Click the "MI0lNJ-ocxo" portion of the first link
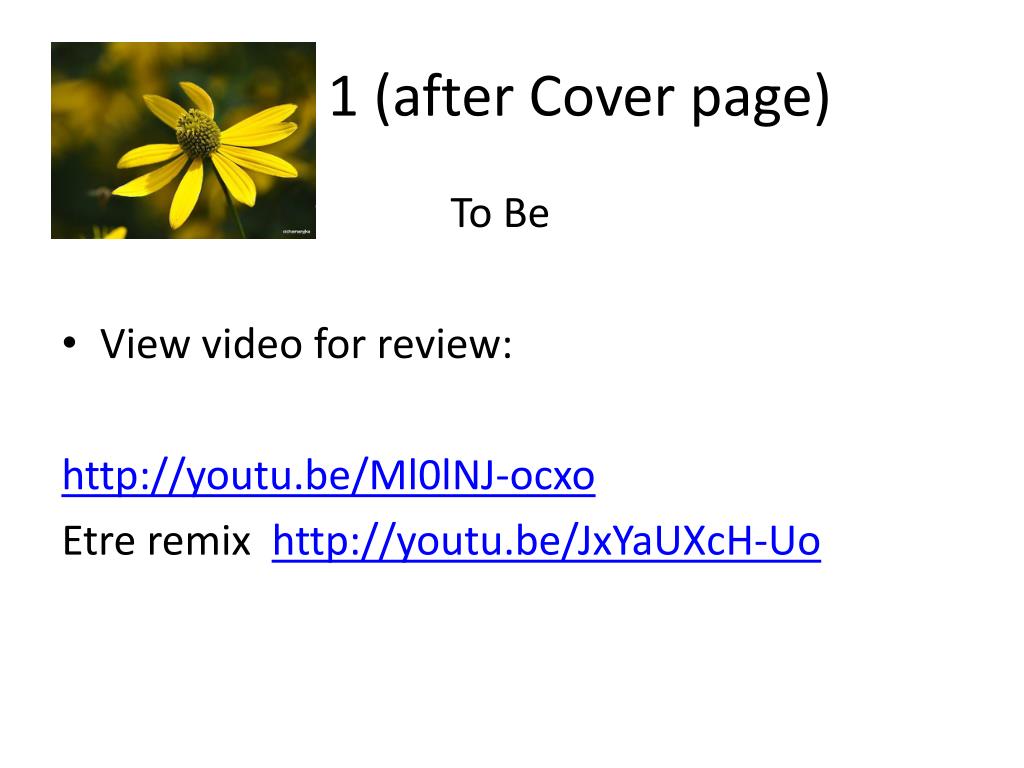 click(482, 475)
